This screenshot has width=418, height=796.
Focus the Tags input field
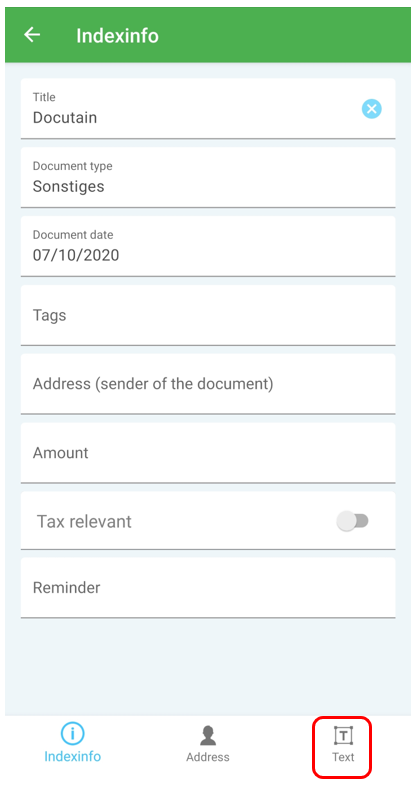pyautogui.click(x=208, y=315)
